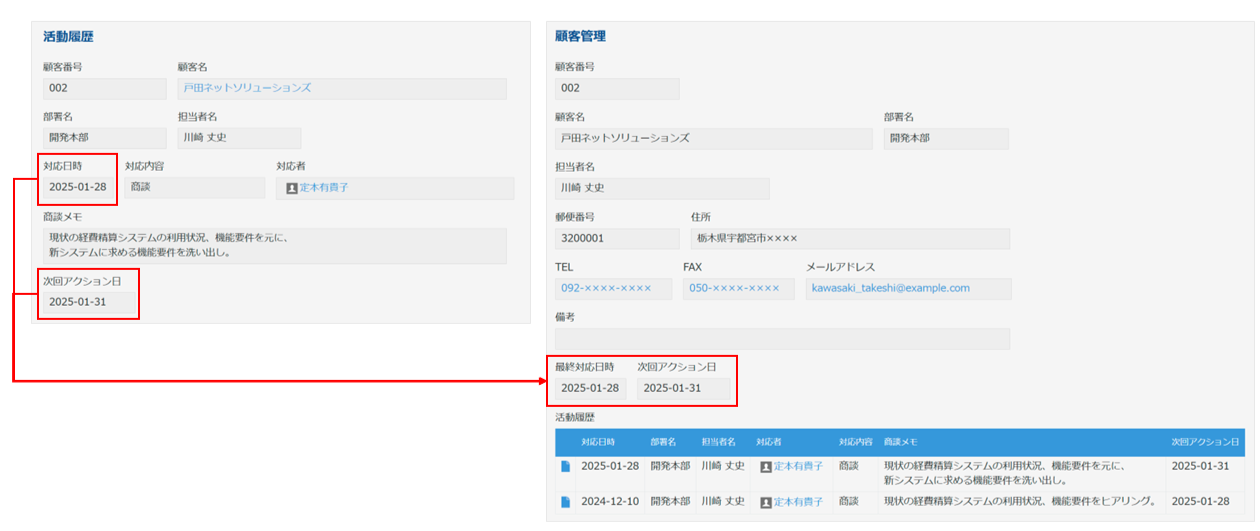
Task: Click the empty 備考 field
Action: (x=782, y=339)
